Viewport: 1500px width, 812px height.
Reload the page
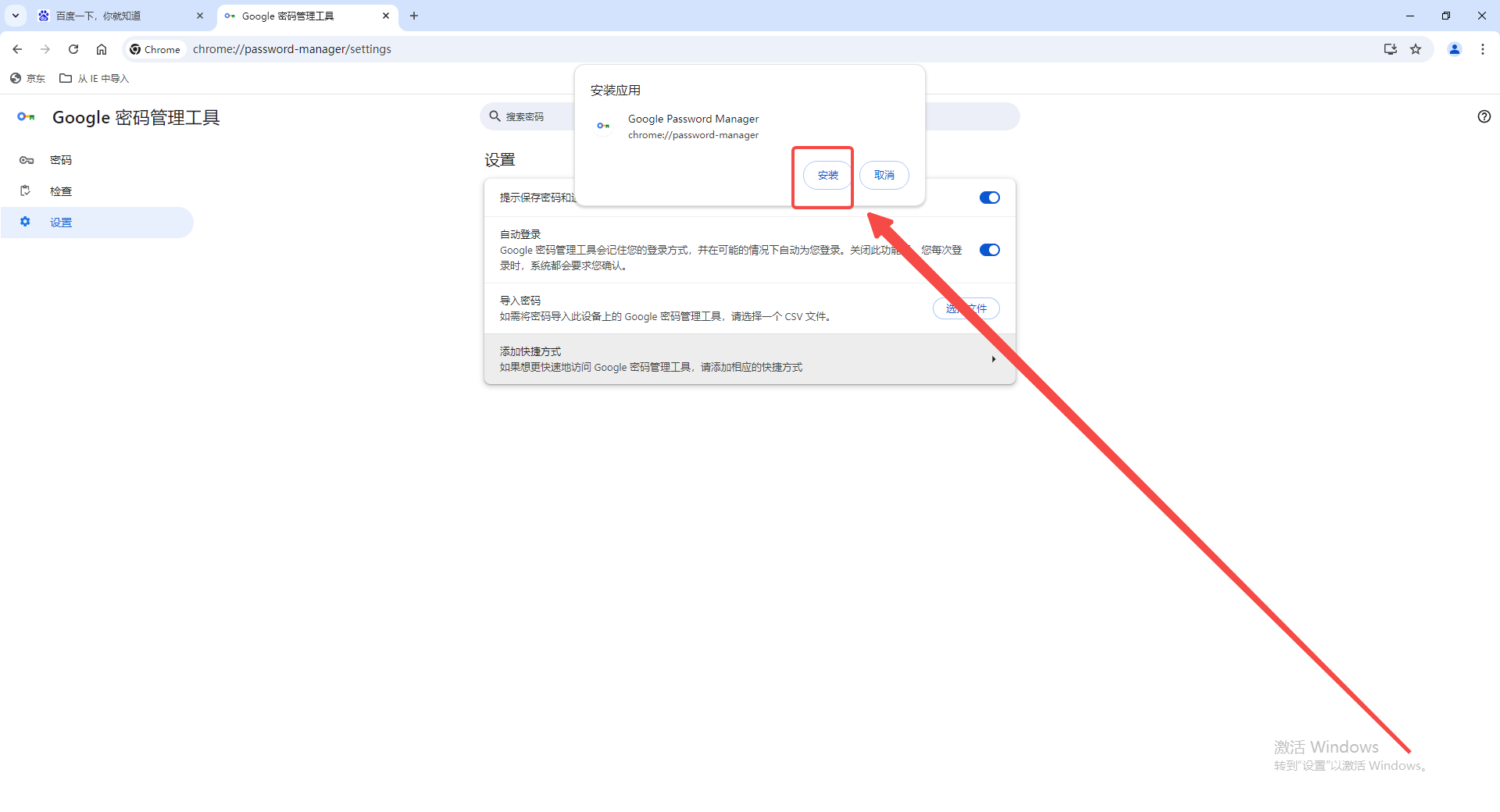tap(73, 49)
